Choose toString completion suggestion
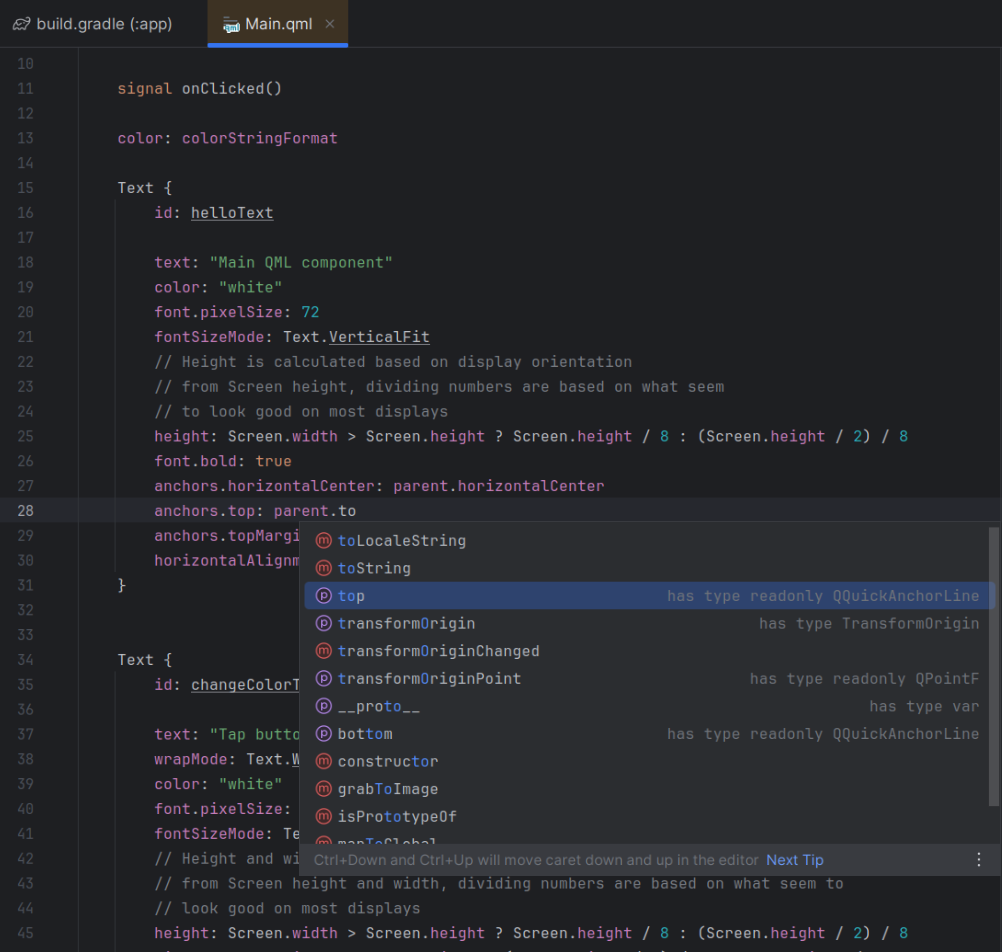Screen dimensions: 1002x952 pyautogui.click(x=374, y=568)
